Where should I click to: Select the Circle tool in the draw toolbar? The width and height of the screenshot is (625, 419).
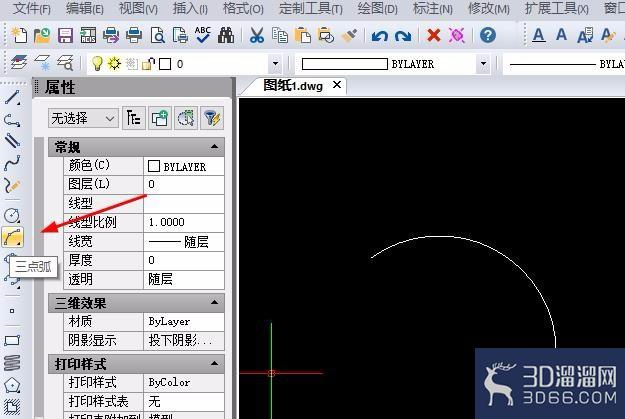click(x=12, y=216)
